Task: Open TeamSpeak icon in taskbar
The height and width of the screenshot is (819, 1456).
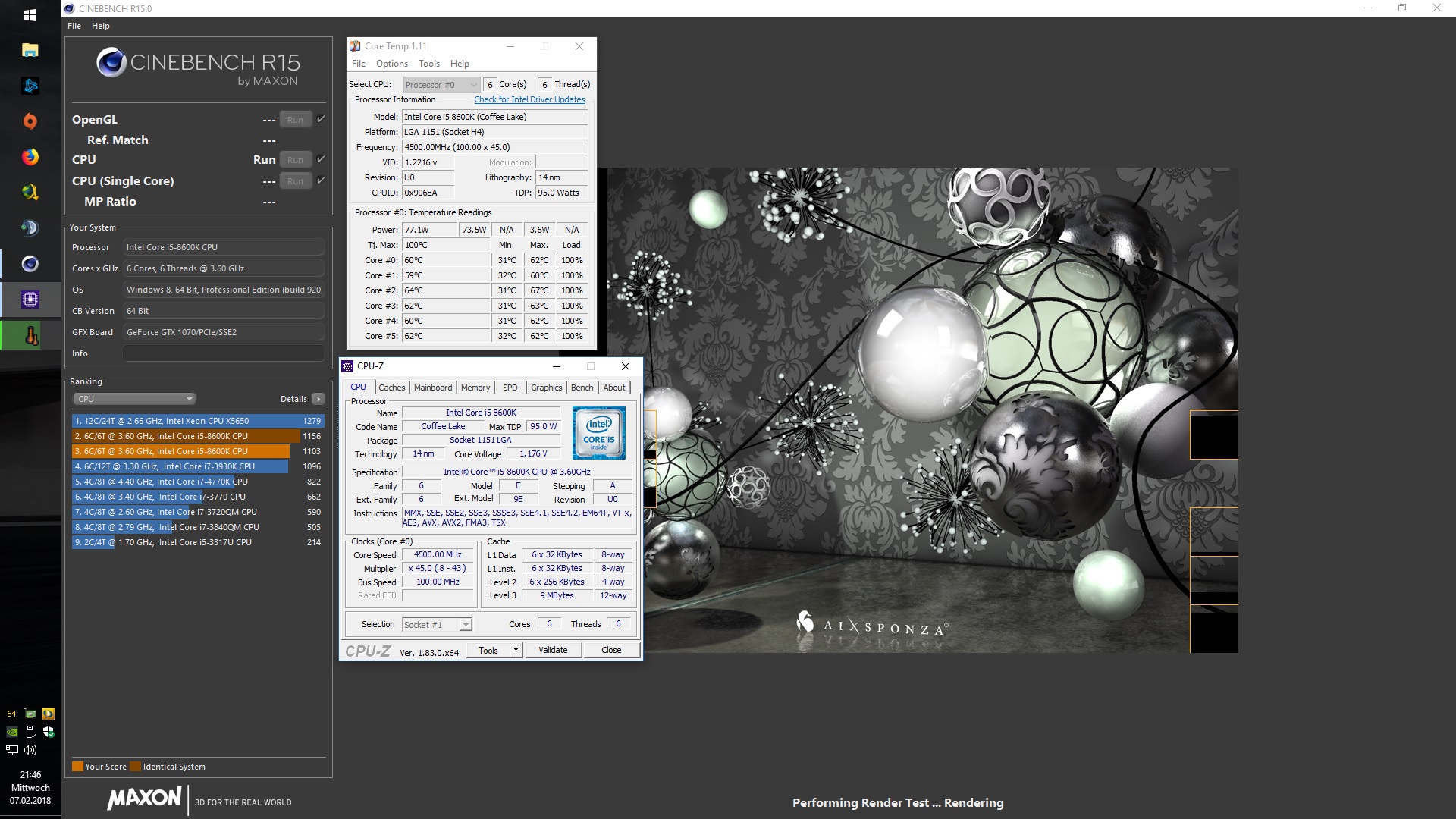Action: (30, 228)
